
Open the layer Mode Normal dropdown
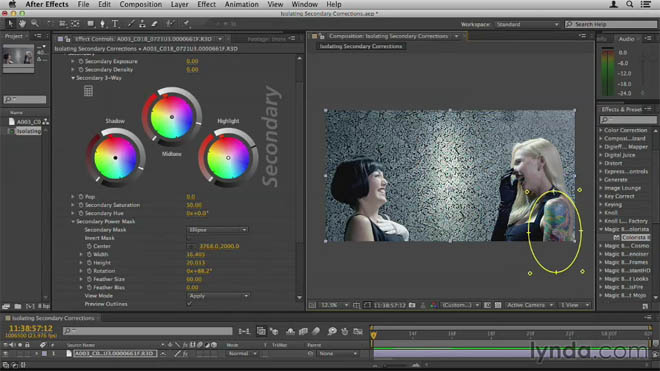click(242, 354)
